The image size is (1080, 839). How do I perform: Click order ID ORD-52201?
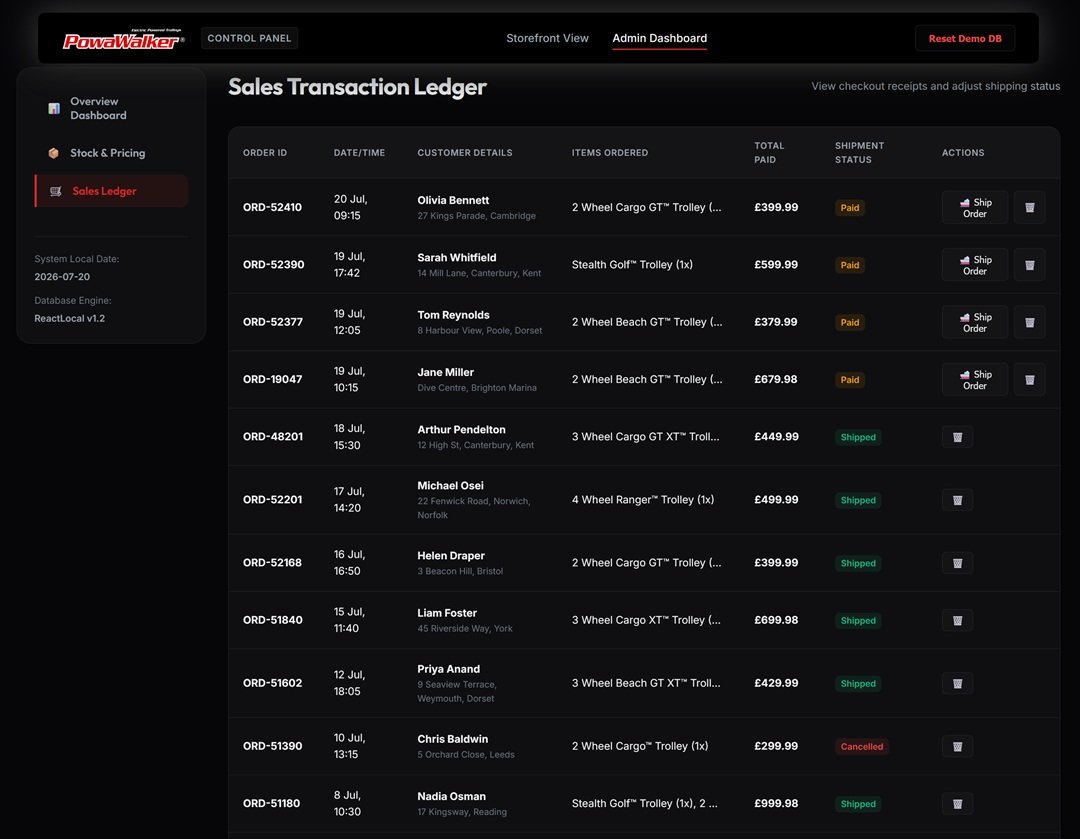(x=272, y=499)
